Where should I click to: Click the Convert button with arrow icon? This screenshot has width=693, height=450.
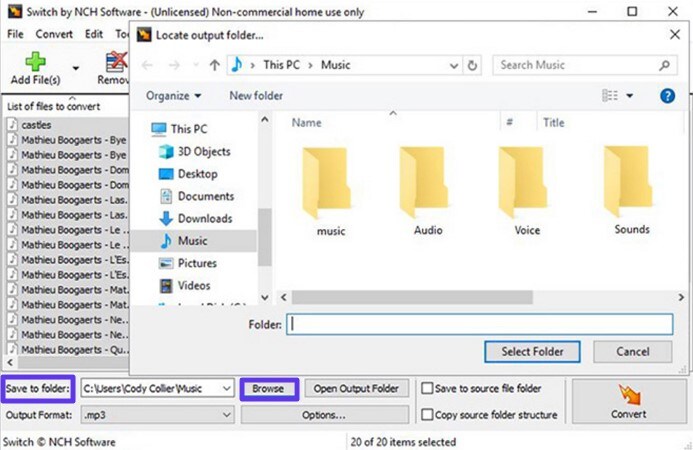(x=629, y=401)
